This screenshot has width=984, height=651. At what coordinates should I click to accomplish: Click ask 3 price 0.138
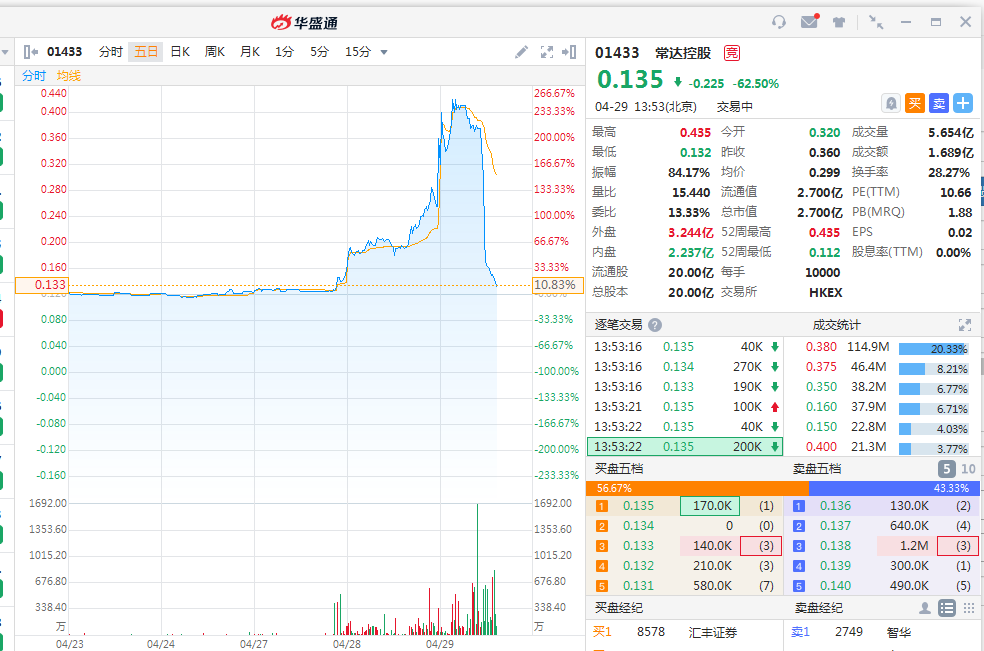[835, 546]
